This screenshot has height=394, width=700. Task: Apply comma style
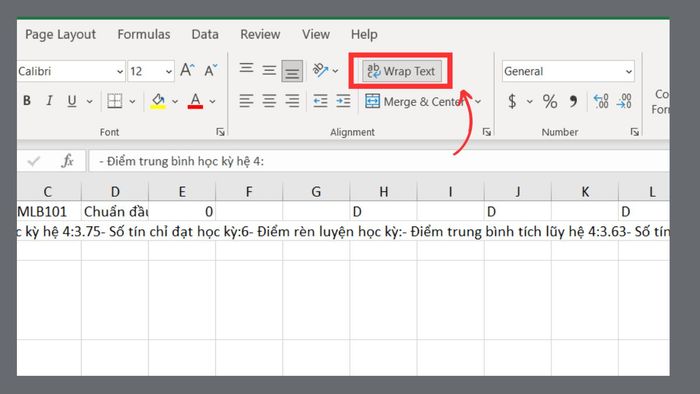[573, 102]
